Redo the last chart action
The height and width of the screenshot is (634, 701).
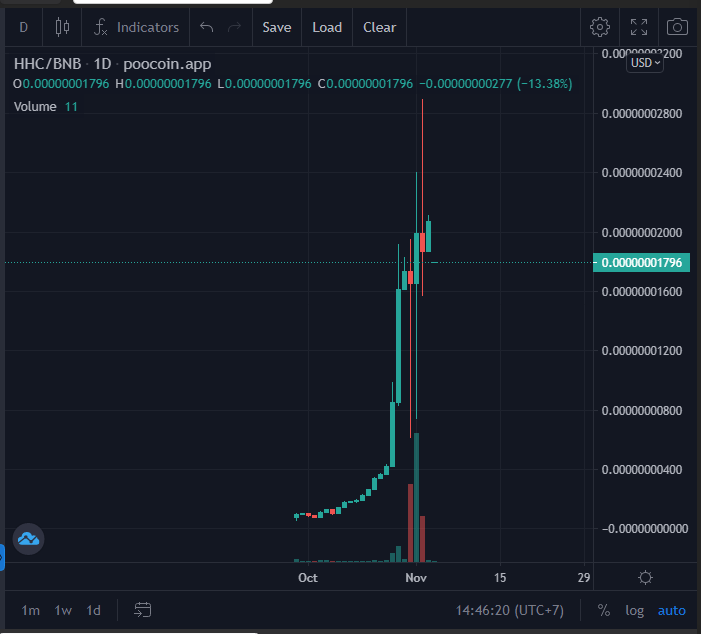234,27
